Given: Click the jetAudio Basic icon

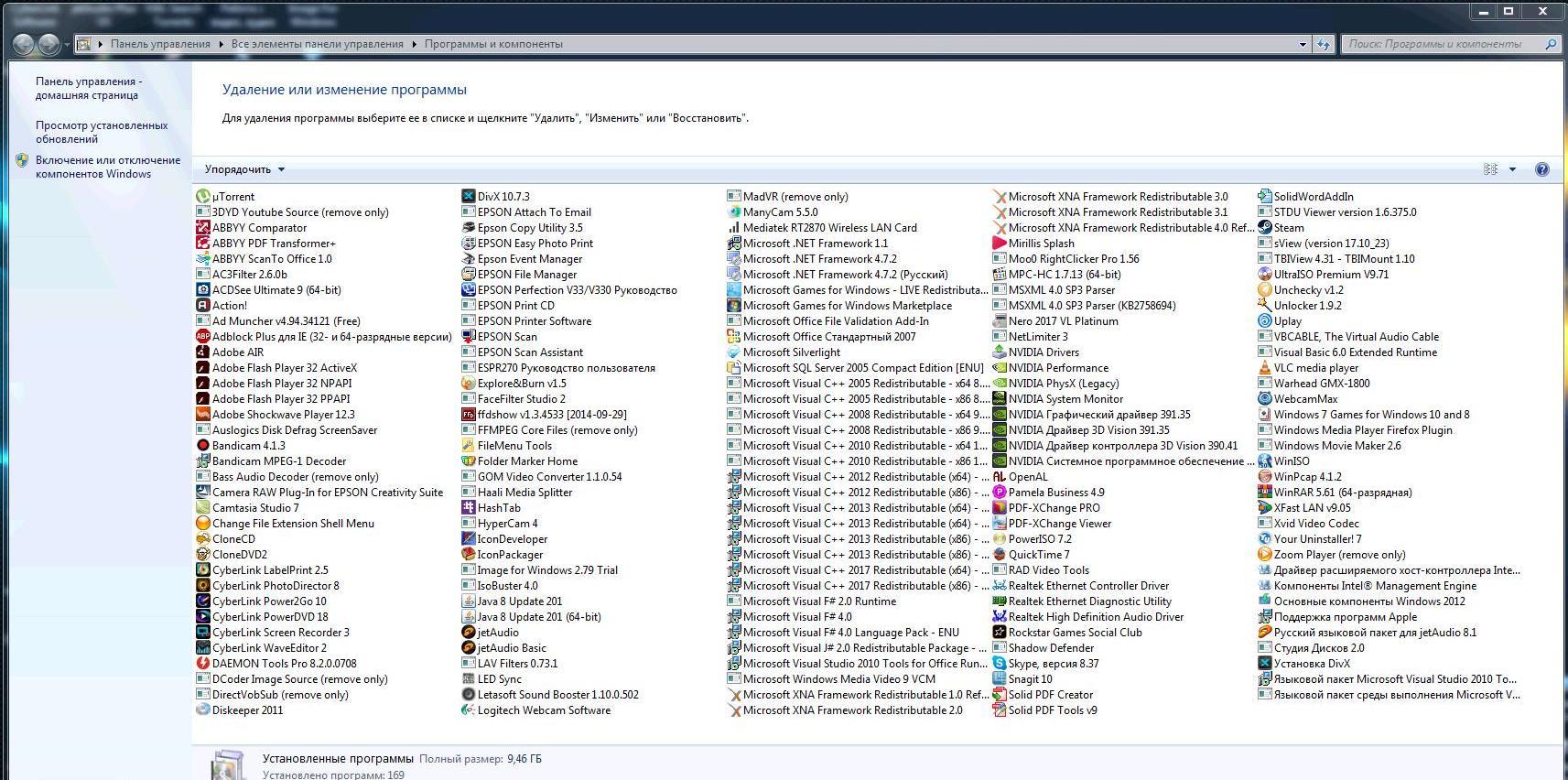Looking at the screenshot, I should coord(469,647).
